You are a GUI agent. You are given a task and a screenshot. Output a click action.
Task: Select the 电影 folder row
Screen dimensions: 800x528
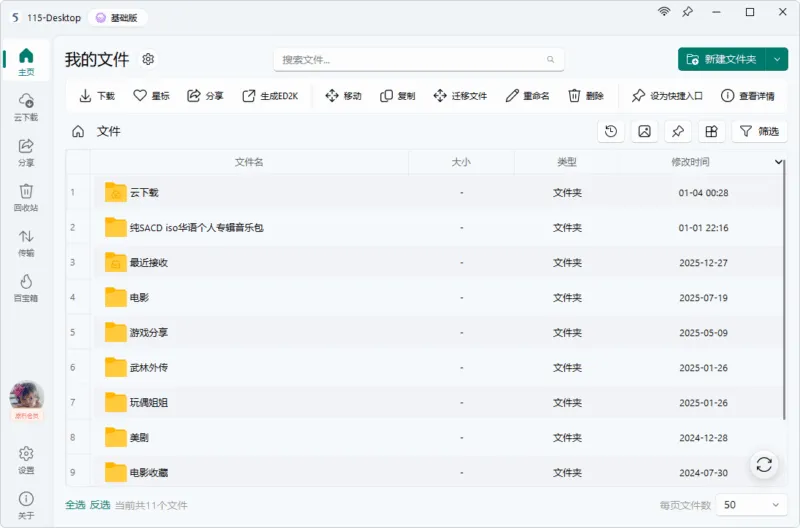[425, 297]
